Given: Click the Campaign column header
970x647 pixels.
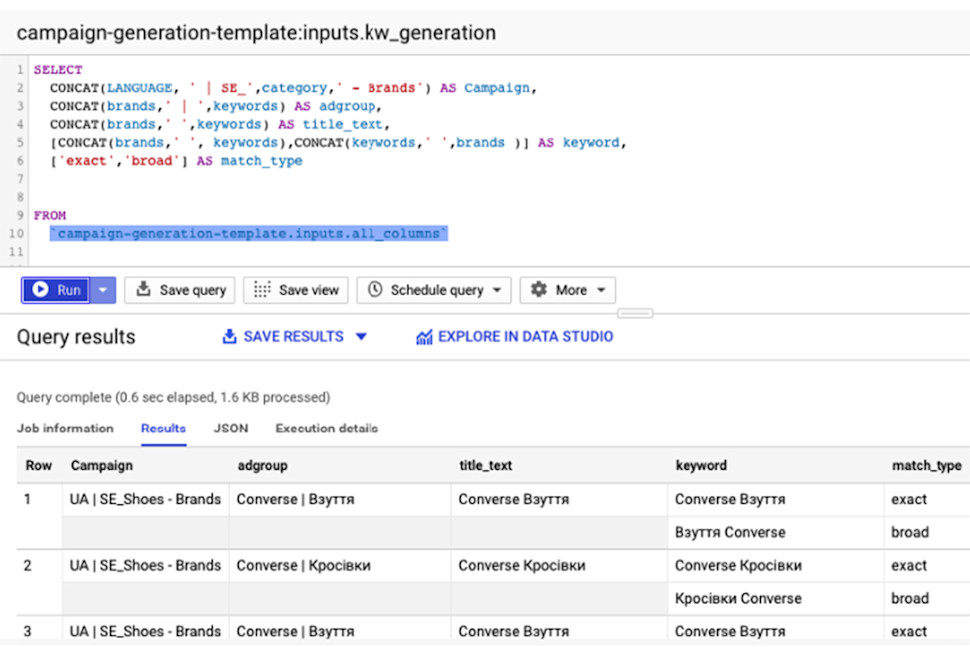Looking at the screenshot, I should tap(101, 465).
